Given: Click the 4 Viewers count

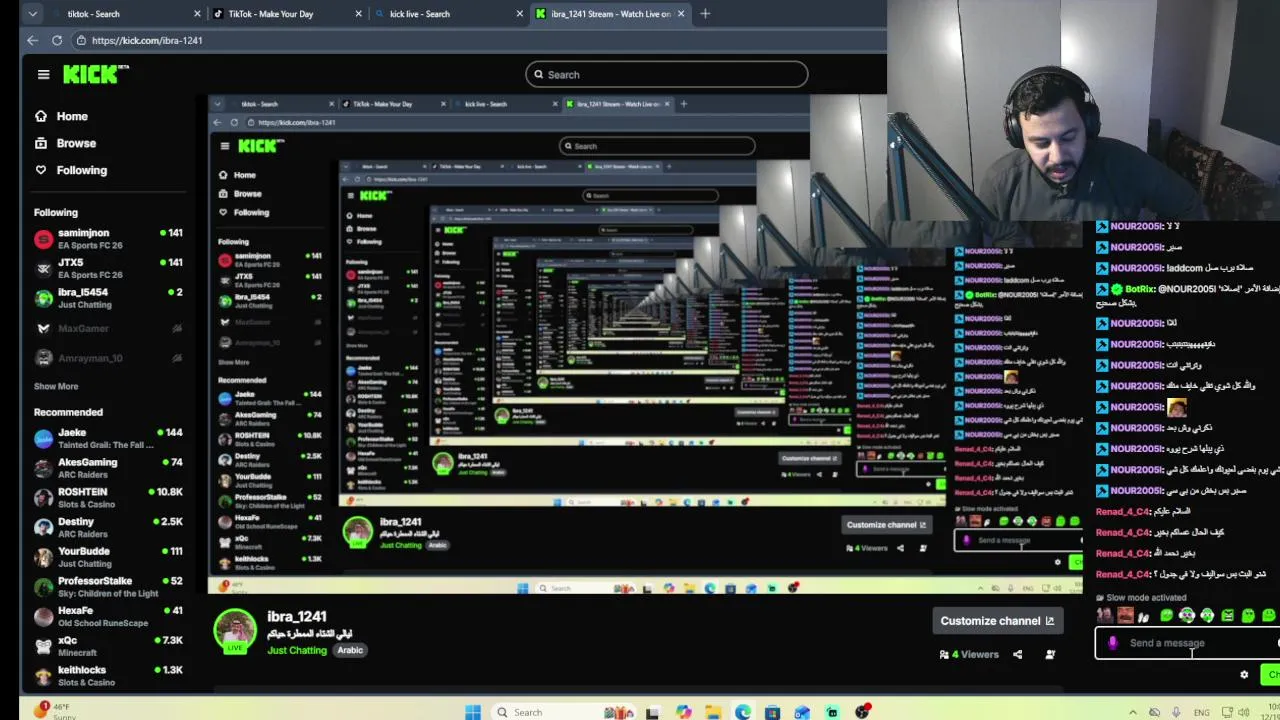Looking at the screenshot, I should click(969, 654).
